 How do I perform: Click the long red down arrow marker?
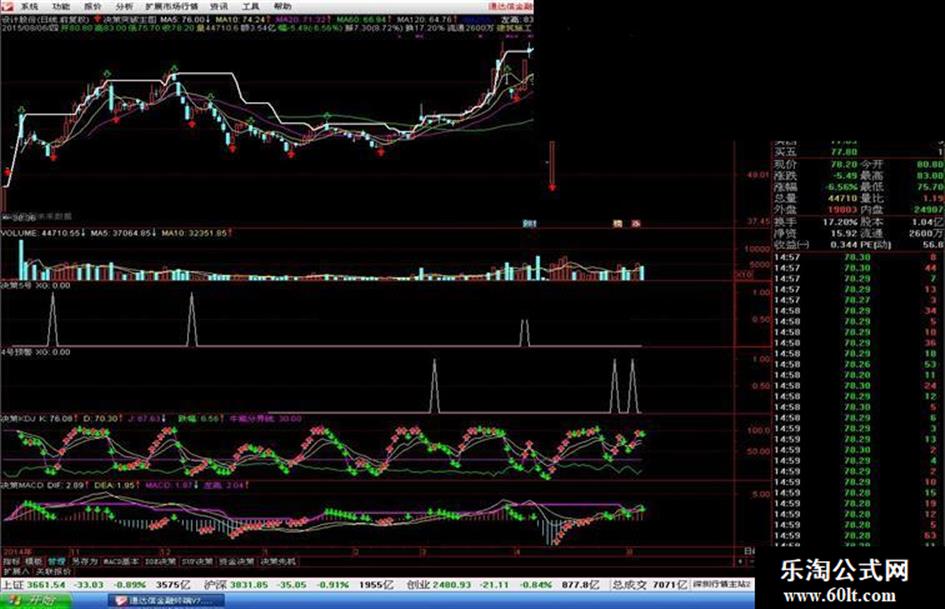[551, 166]
